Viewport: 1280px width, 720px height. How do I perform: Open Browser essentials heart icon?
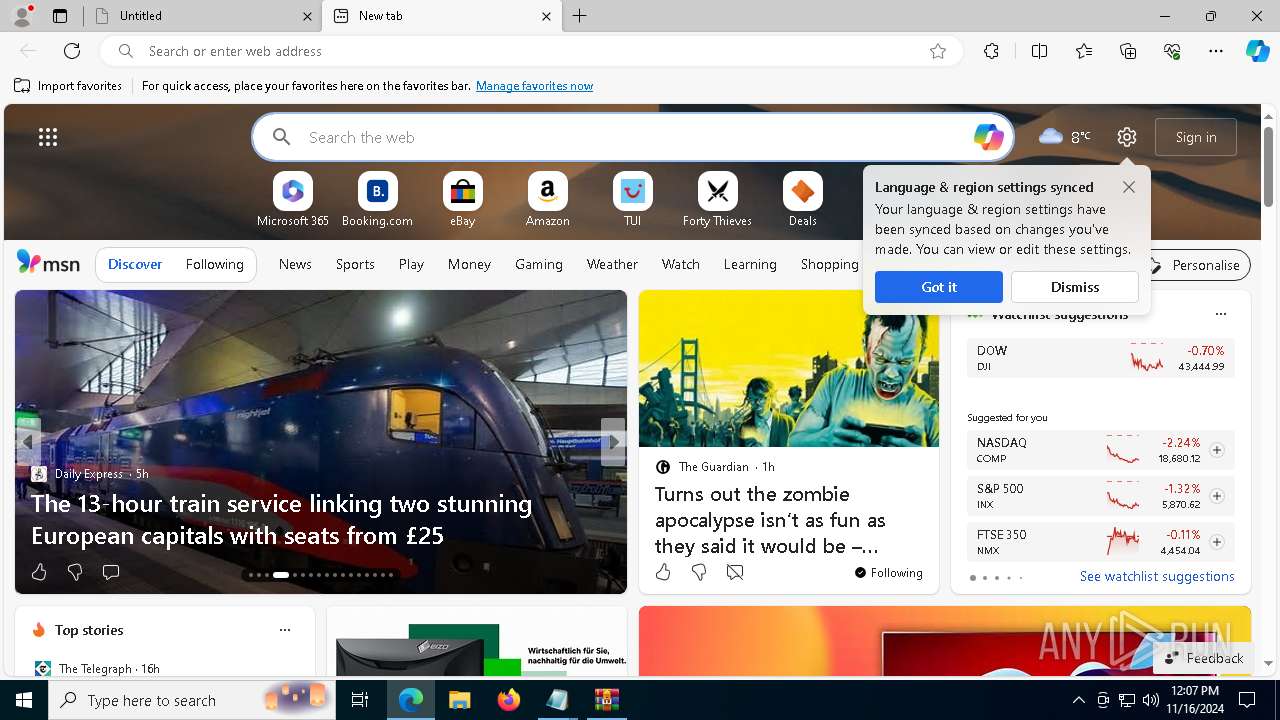click(1172, 51)
